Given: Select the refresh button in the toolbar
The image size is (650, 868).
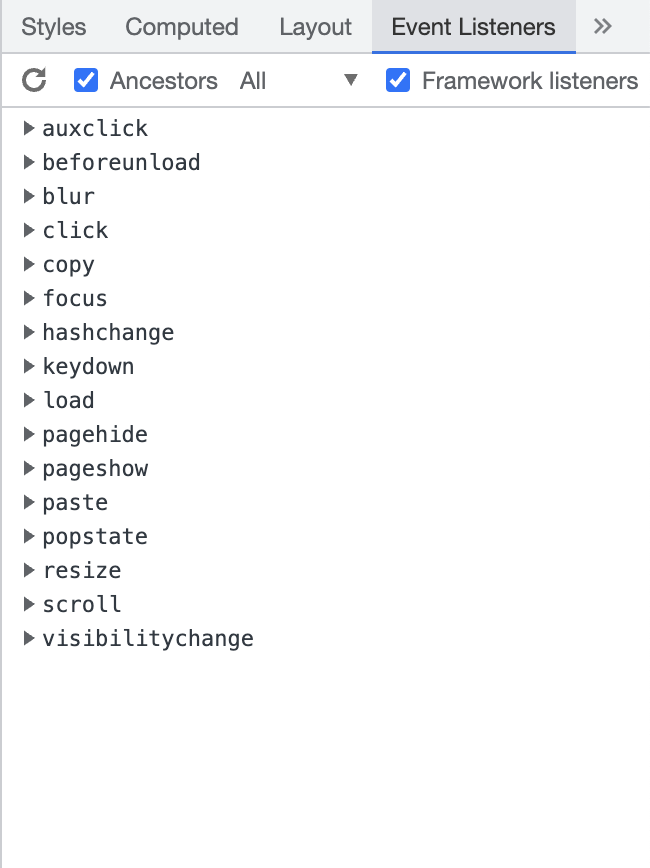Looking at the screenshot, I should pos(34,81).
